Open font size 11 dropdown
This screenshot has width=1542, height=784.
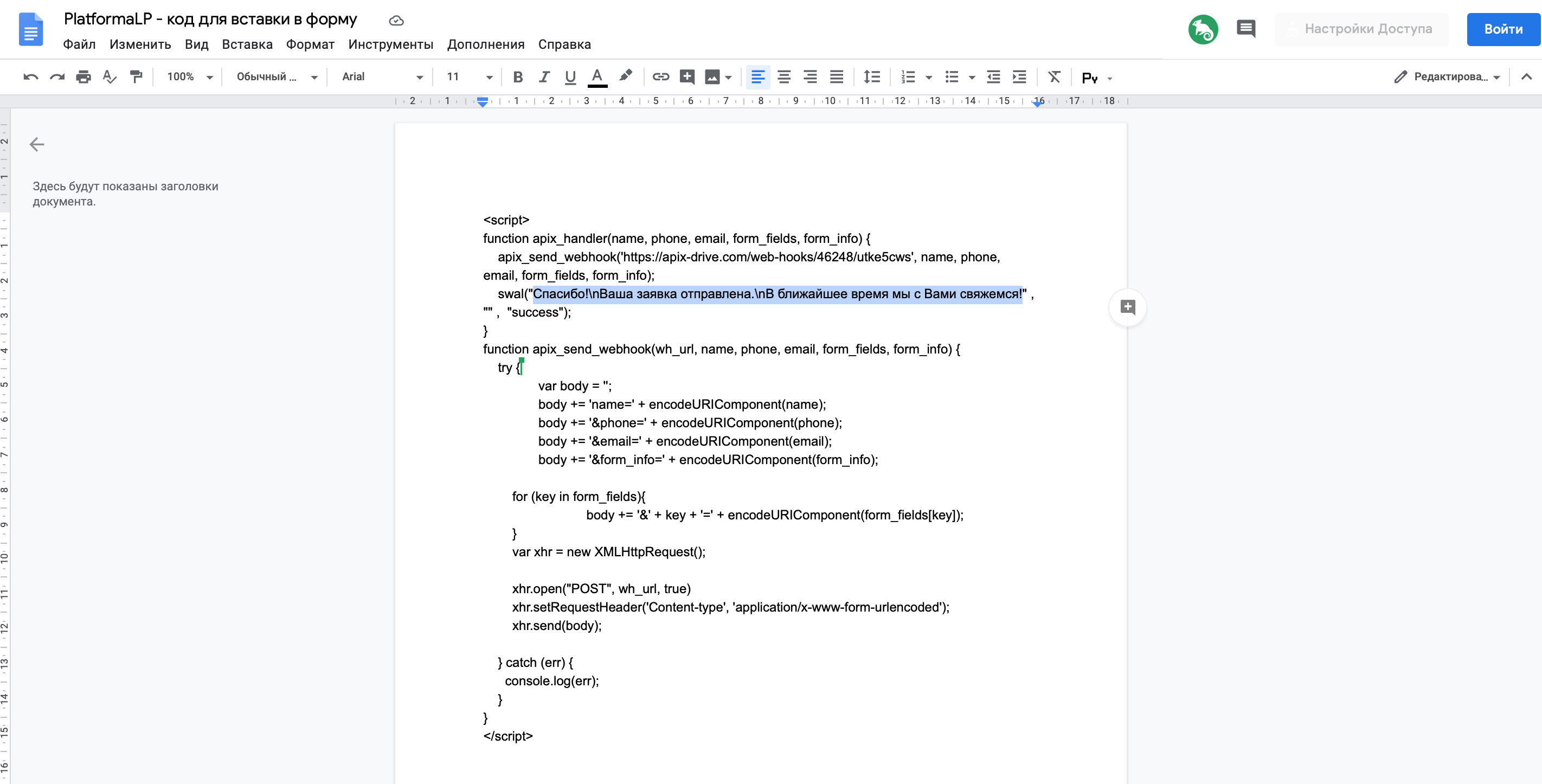[470, 76]
